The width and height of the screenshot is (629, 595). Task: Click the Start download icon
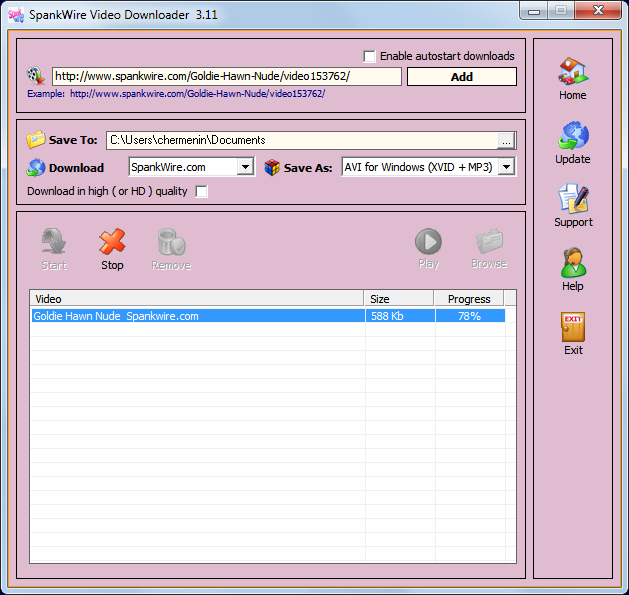tap(54, 241)
